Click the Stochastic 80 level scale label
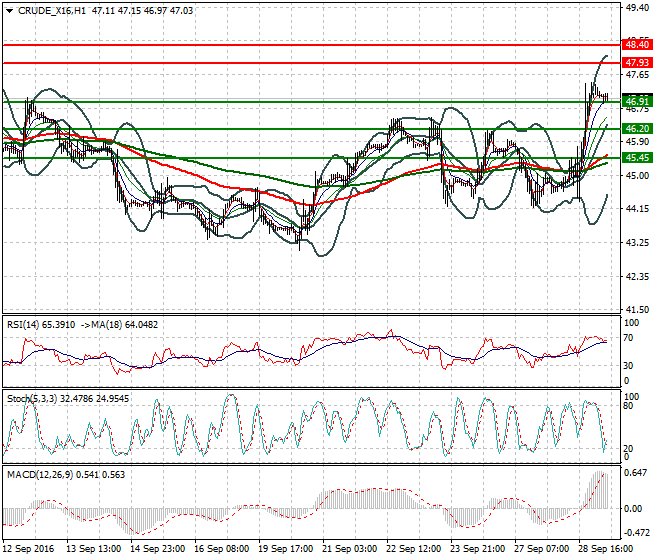 click(628, 406)
